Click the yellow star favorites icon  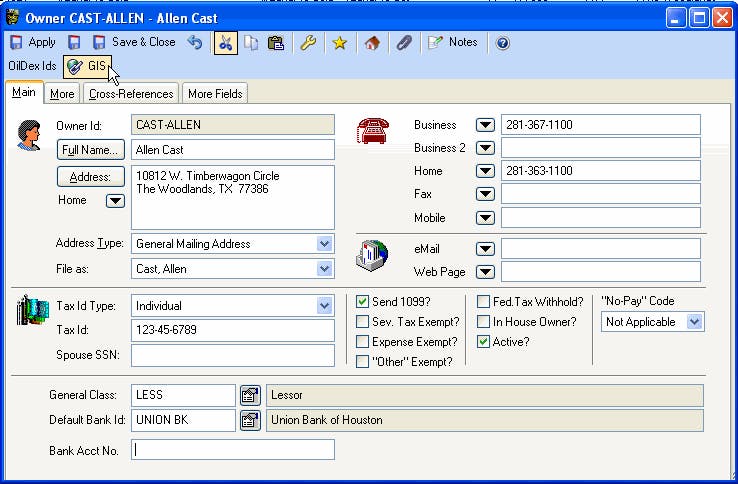[x=339, y=43]
